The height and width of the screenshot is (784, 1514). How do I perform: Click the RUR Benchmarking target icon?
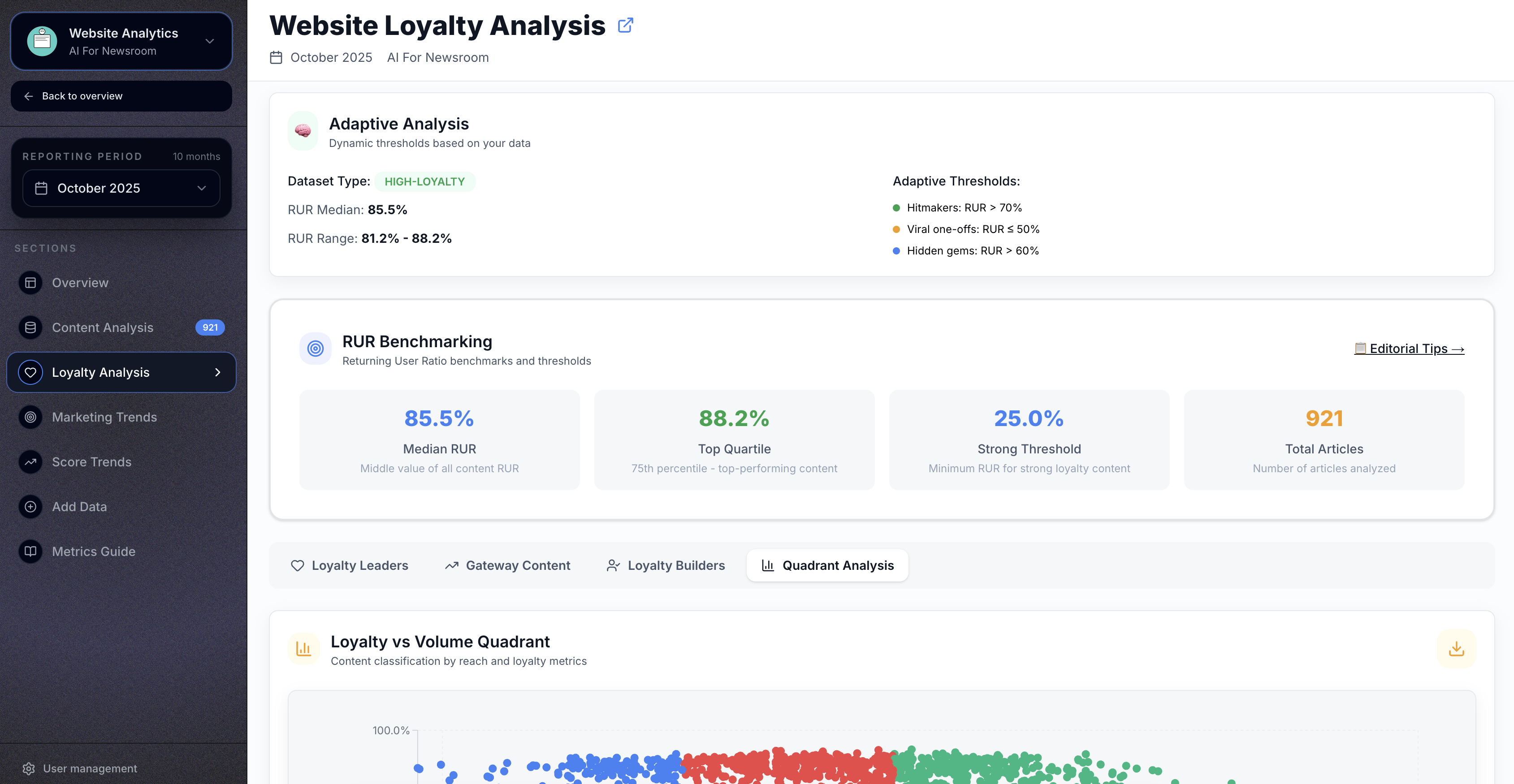(315, 348)
